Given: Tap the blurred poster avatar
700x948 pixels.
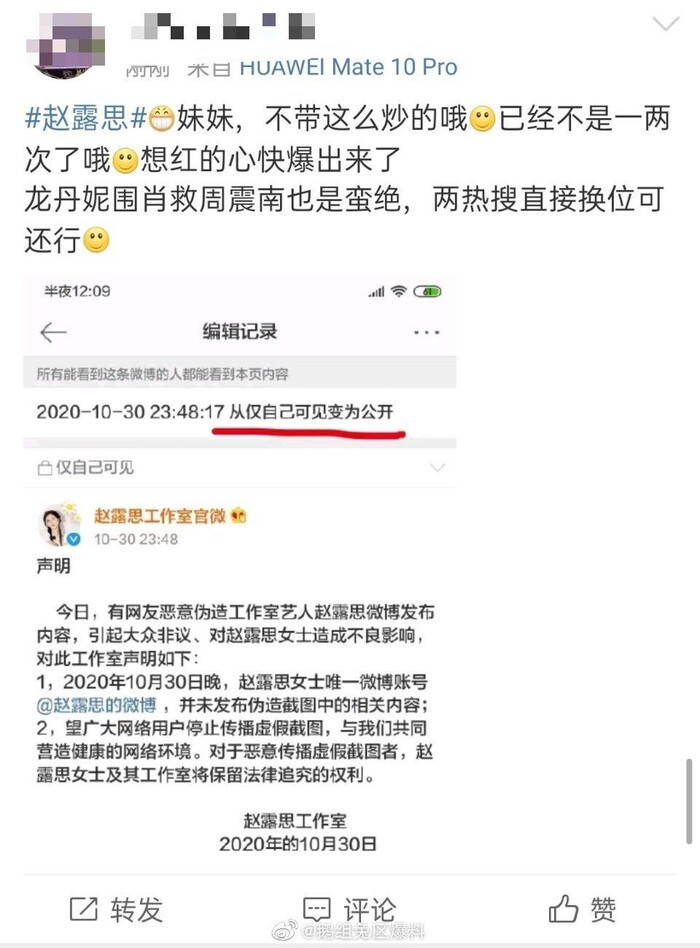Looking at the screenshot, I should point(65,44).
